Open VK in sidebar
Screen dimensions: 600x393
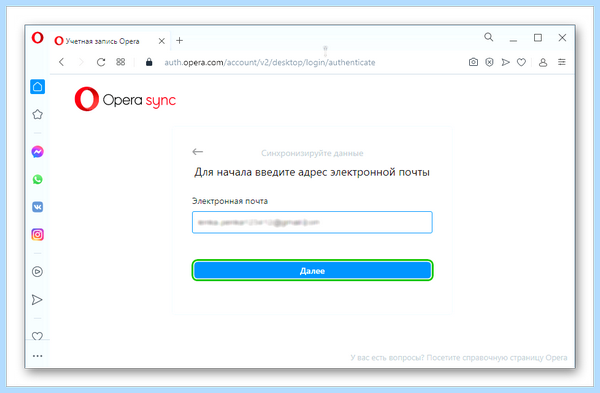tap(38, 207)
